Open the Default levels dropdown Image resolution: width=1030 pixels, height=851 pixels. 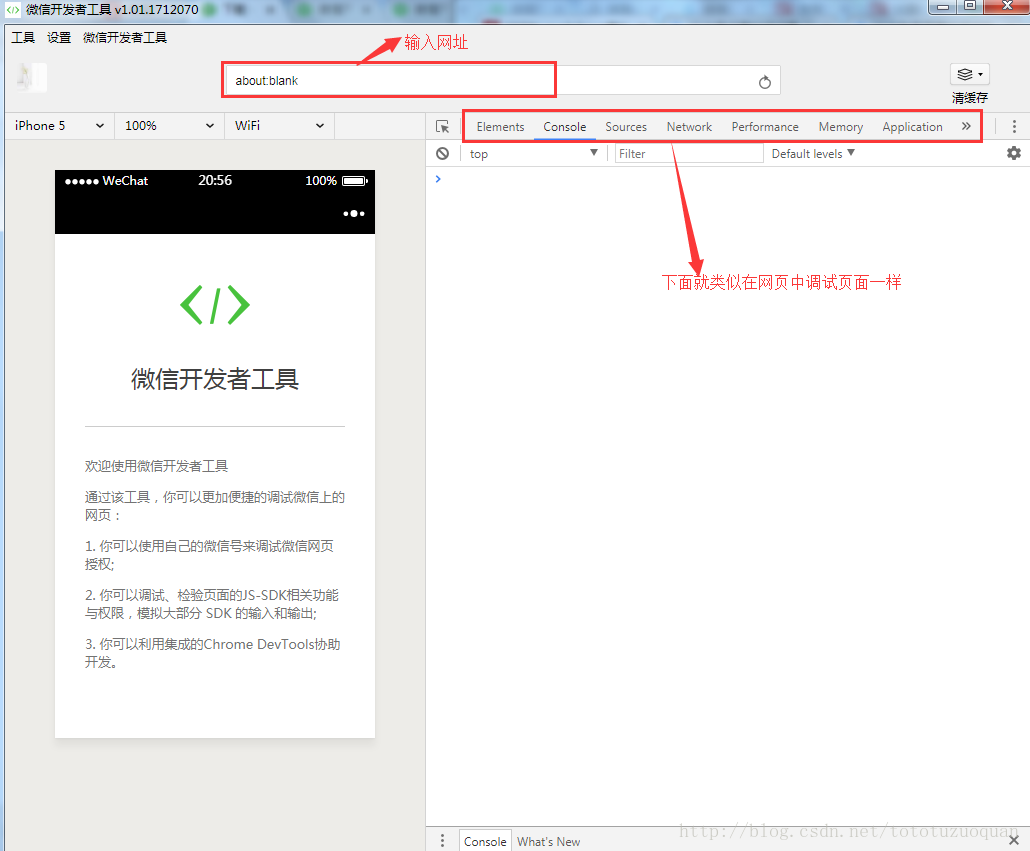pos(813,154)
